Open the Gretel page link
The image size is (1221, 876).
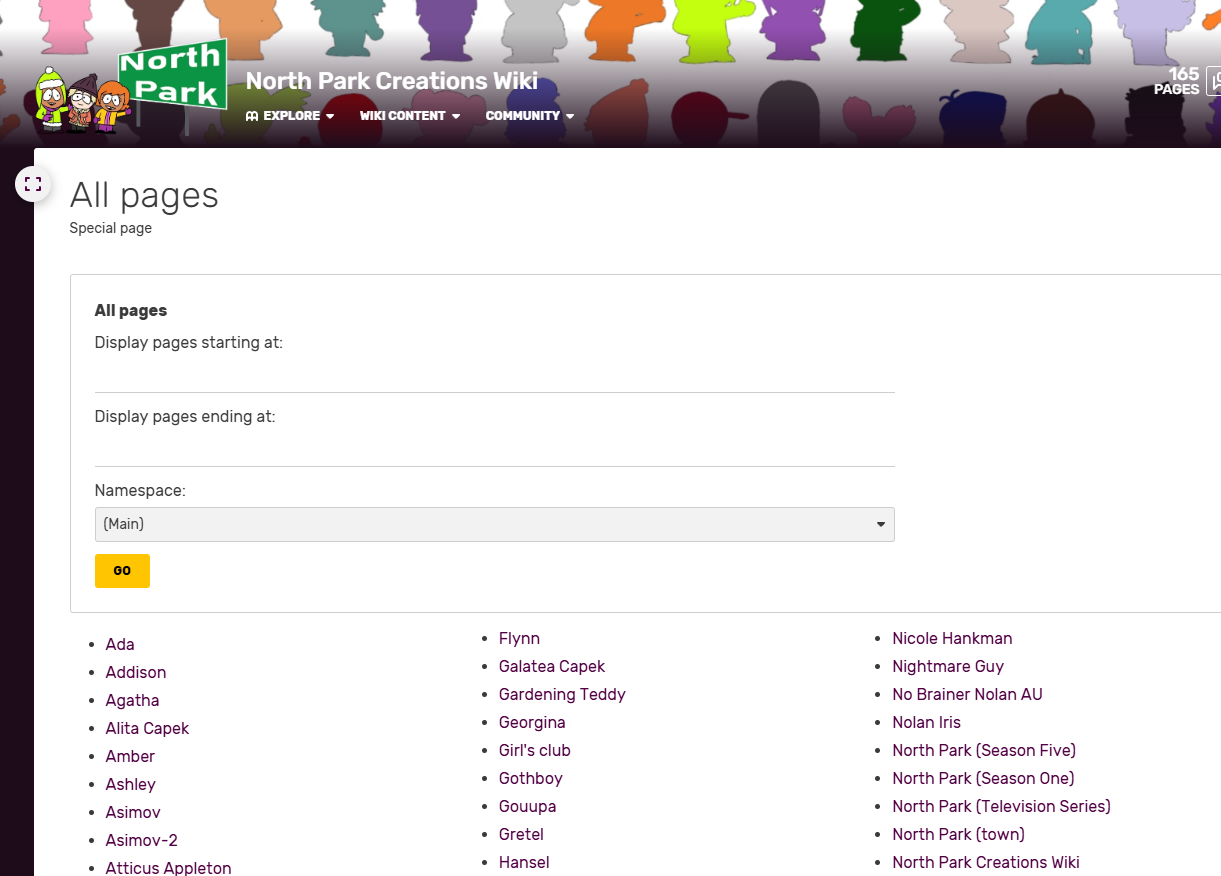(x=521, y=835)
